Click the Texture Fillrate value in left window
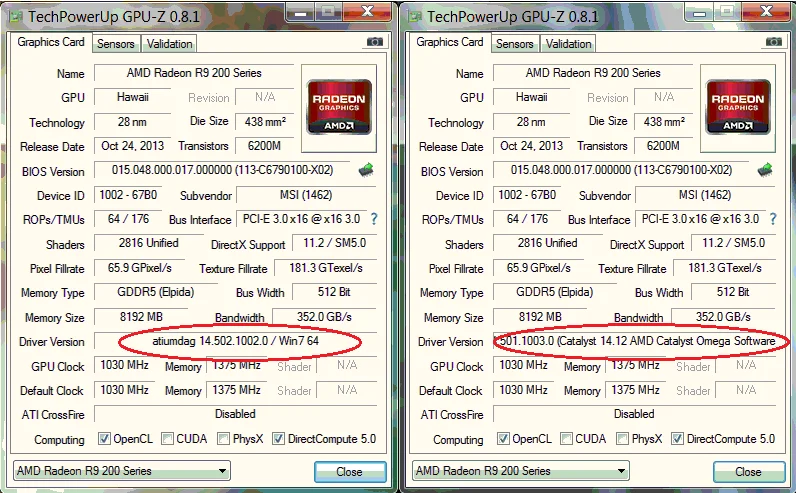The image size is (796, 493). (x=326, y=268)
